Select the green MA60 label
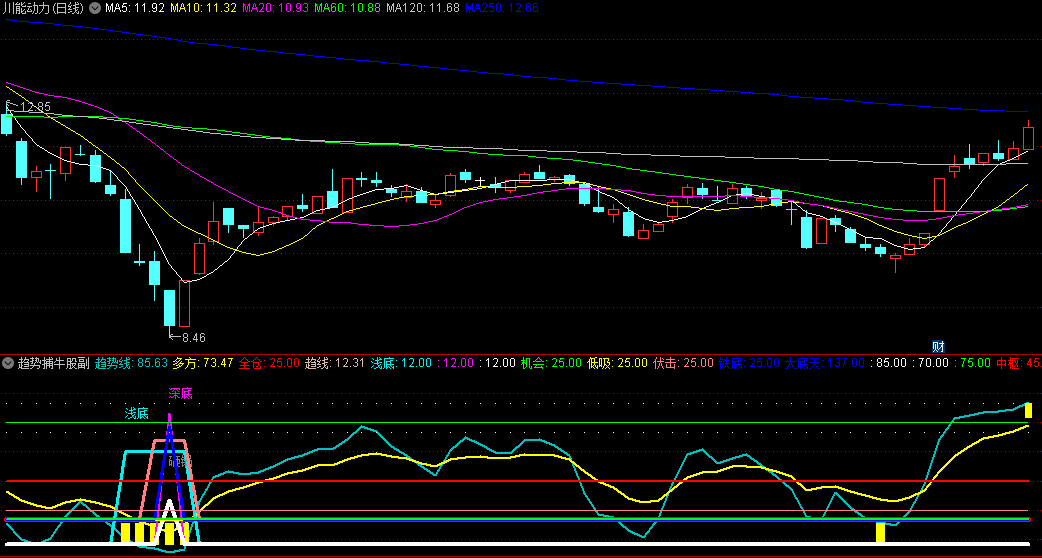Image resolution: width=1042 pixels, height=558 pixels. click(347, 8)
